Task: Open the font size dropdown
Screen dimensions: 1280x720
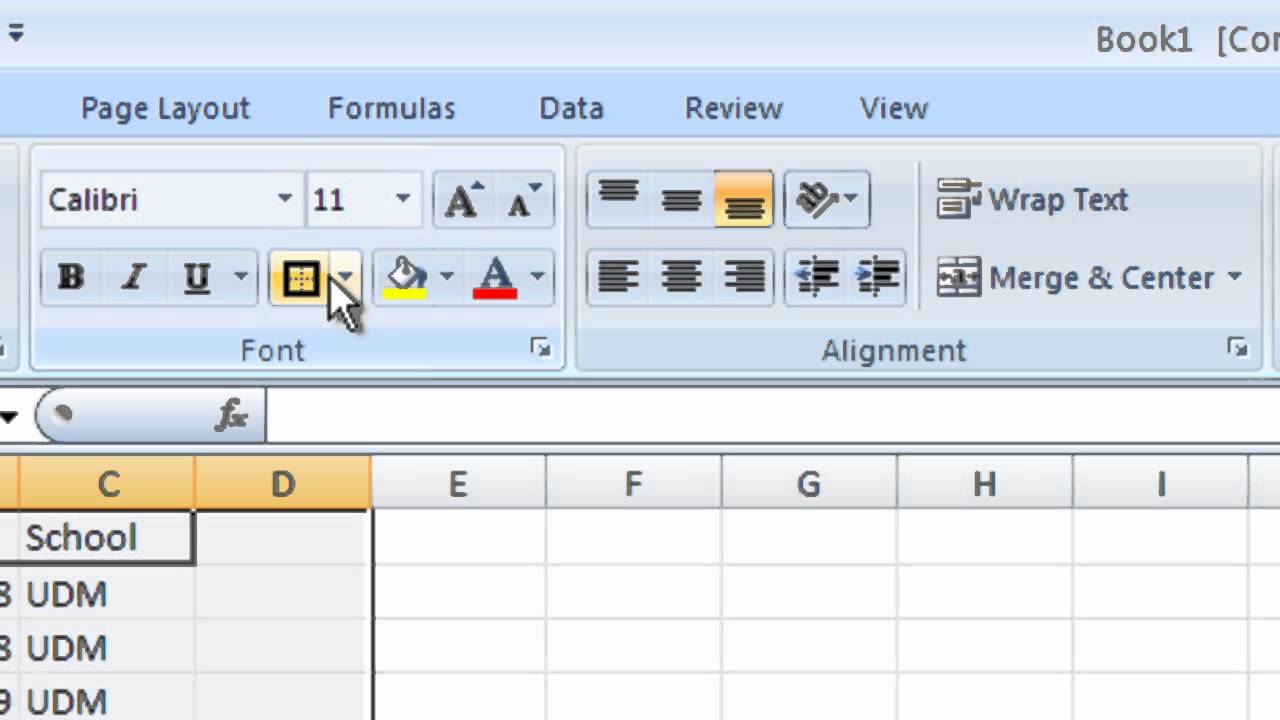Action: [402, 199]
